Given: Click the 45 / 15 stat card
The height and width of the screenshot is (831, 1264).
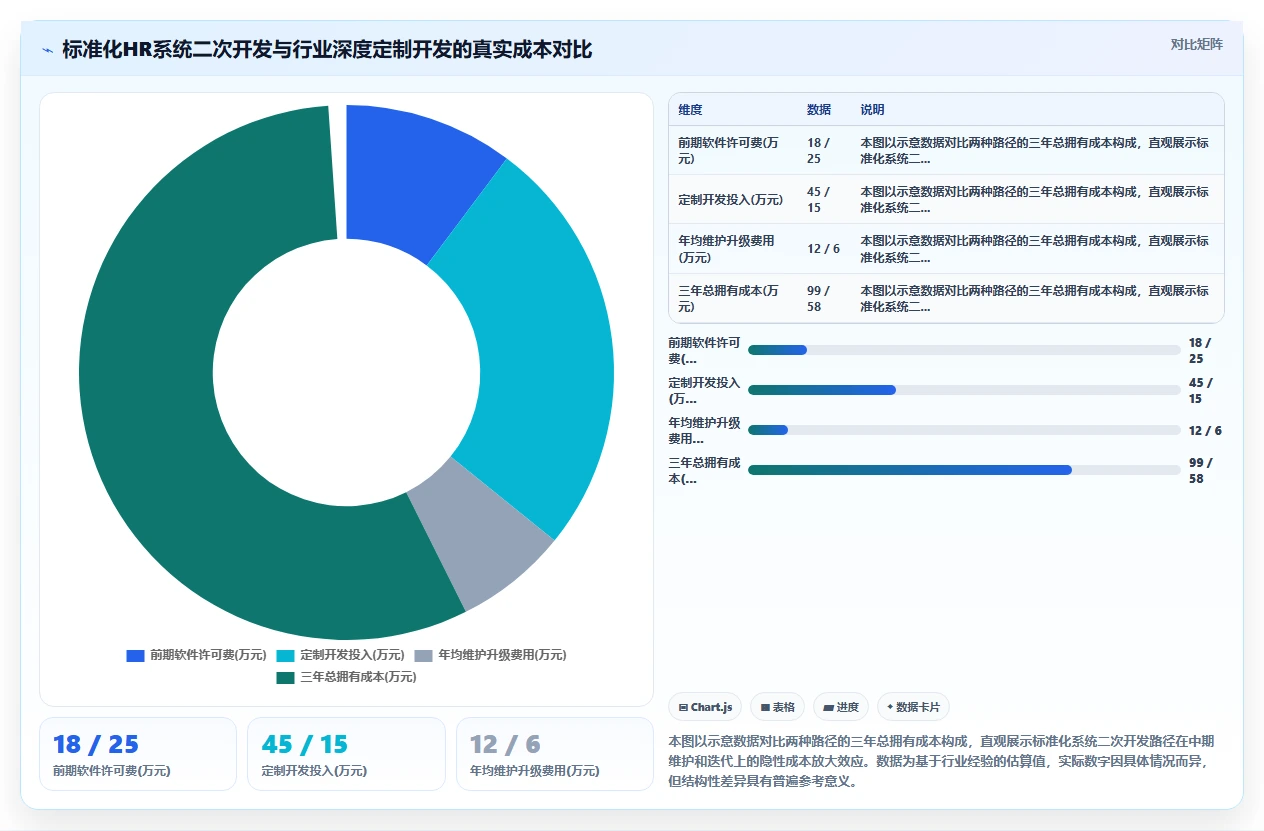Looking at the screenshot, I should click(x=346, y=754).
